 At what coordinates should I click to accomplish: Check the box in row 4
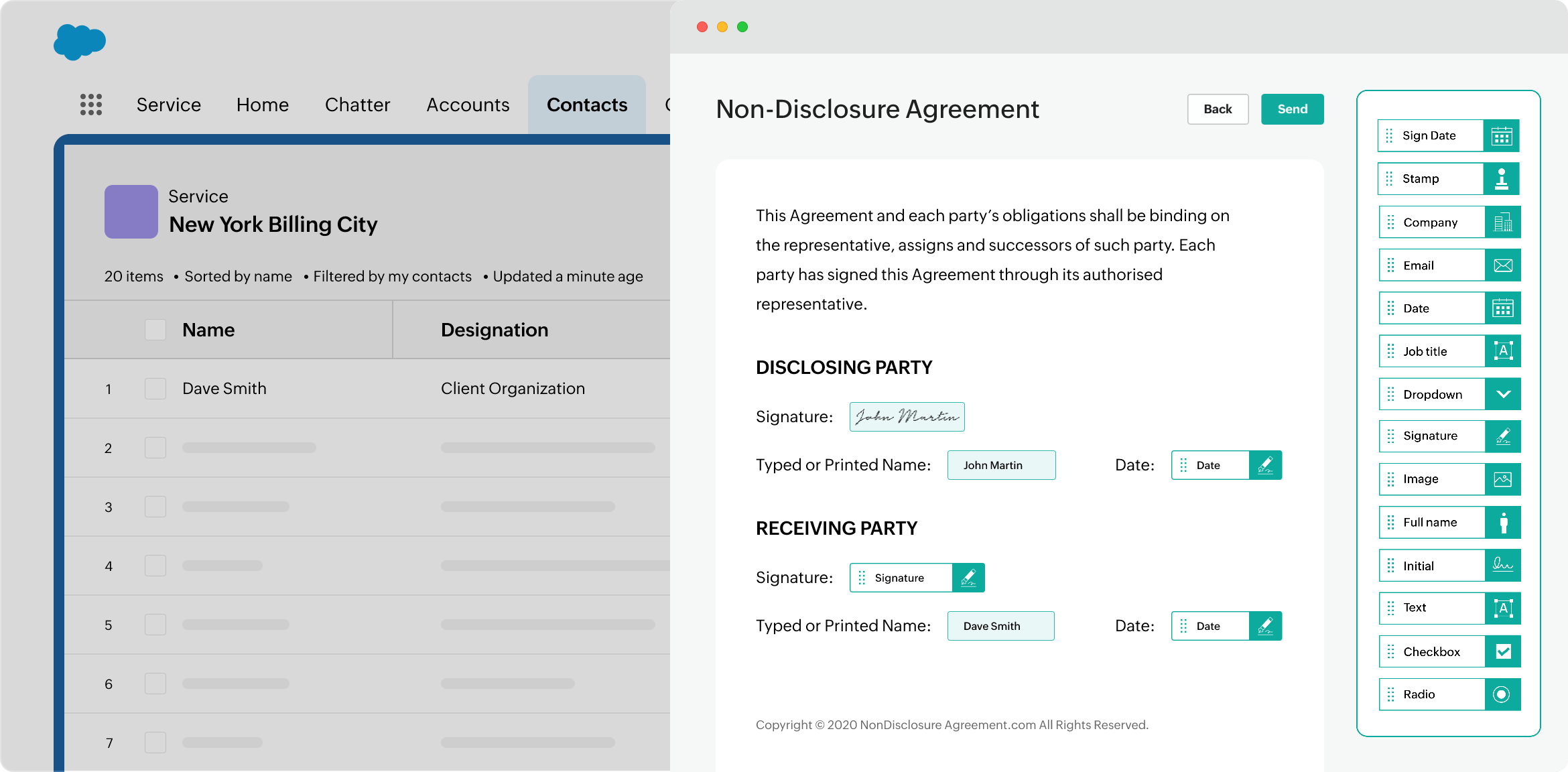155,566
